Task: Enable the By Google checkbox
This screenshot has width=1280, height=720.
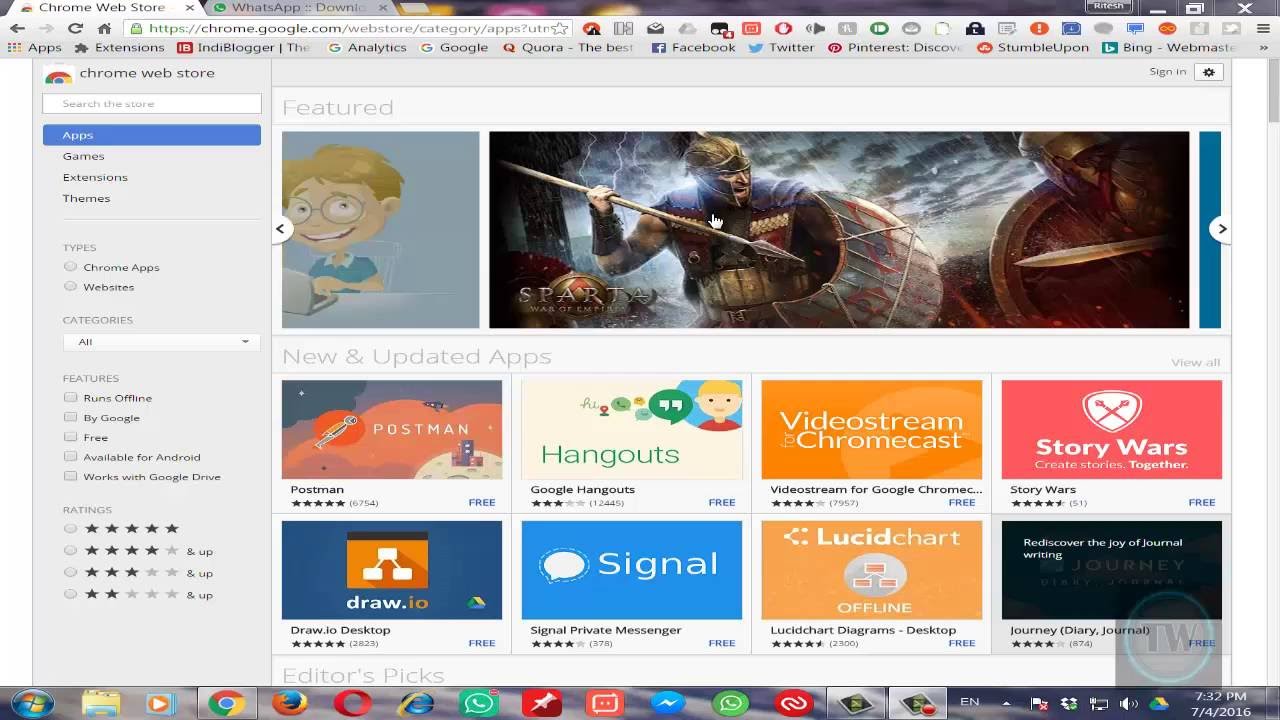Action: 70,417
